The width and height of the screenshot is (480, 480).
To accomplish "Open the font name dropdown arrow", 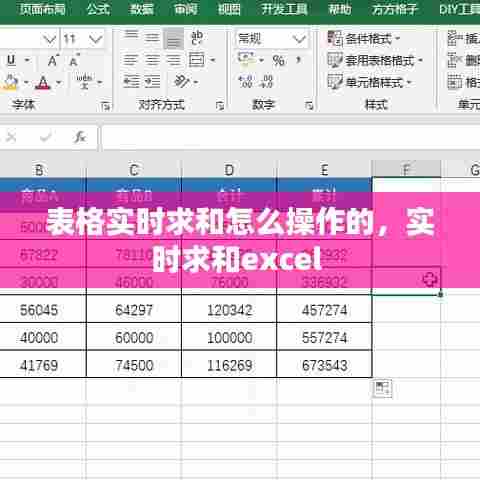I will tap(50, 40).
